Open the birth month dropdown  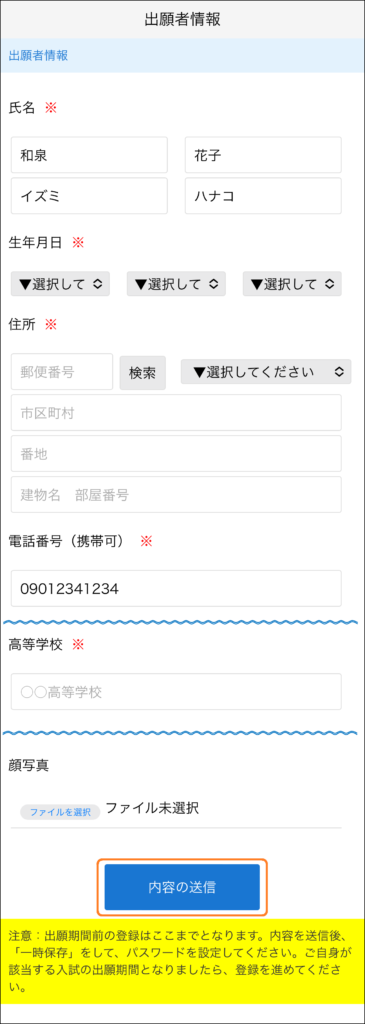pos(176,284)
